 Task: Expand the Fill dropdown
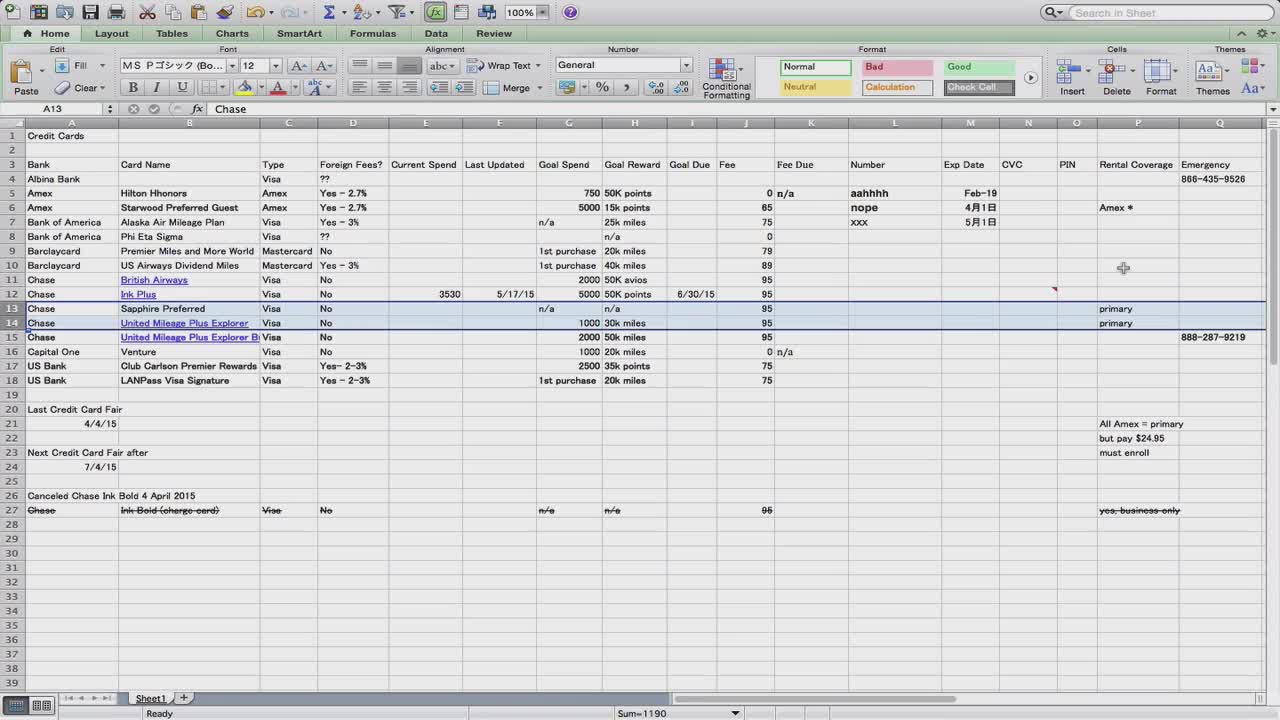pyautogui.click(x=102, y=66)
